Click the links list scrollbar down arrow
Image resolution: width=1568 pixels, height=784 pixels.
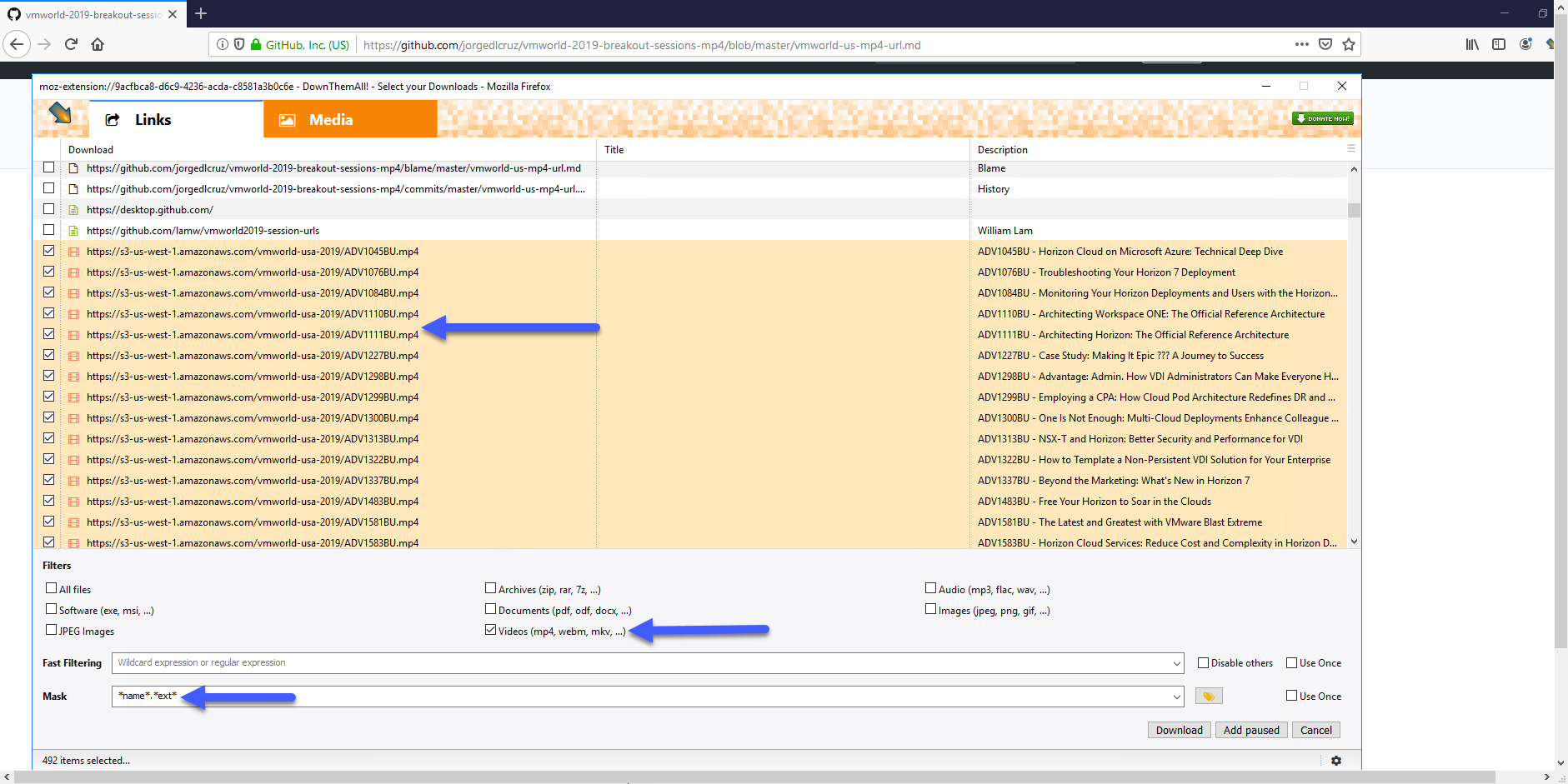(x=1354, y=542)
